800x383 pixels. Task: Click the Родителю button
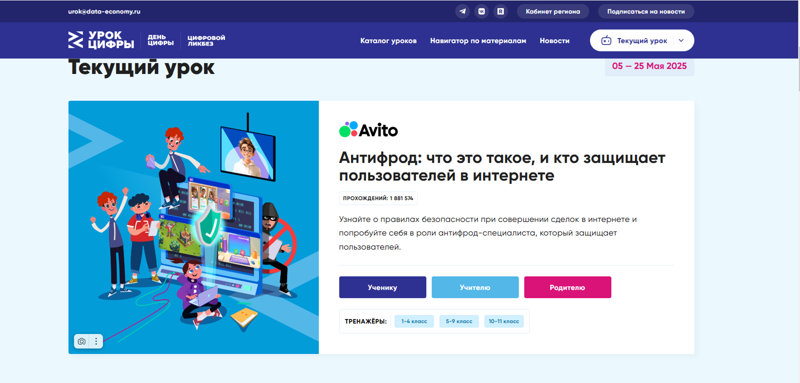pyautogui.click(x=567, y=287)
